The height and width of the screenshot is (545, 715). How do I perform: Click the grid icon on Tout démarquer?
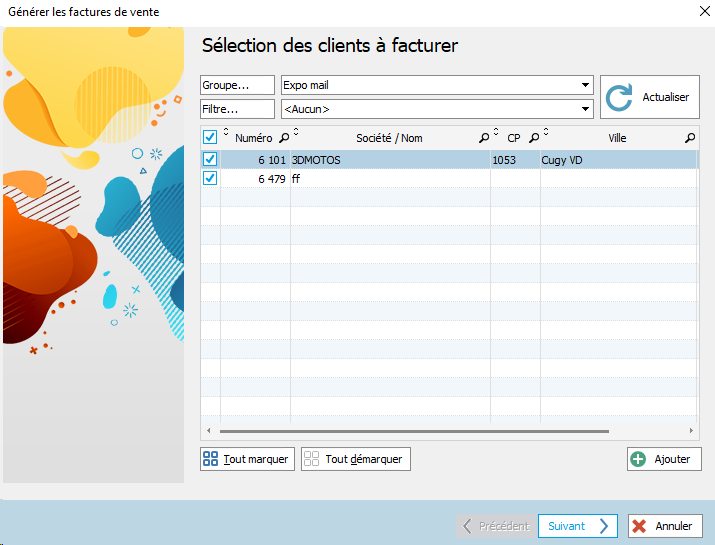coord(311,459)
